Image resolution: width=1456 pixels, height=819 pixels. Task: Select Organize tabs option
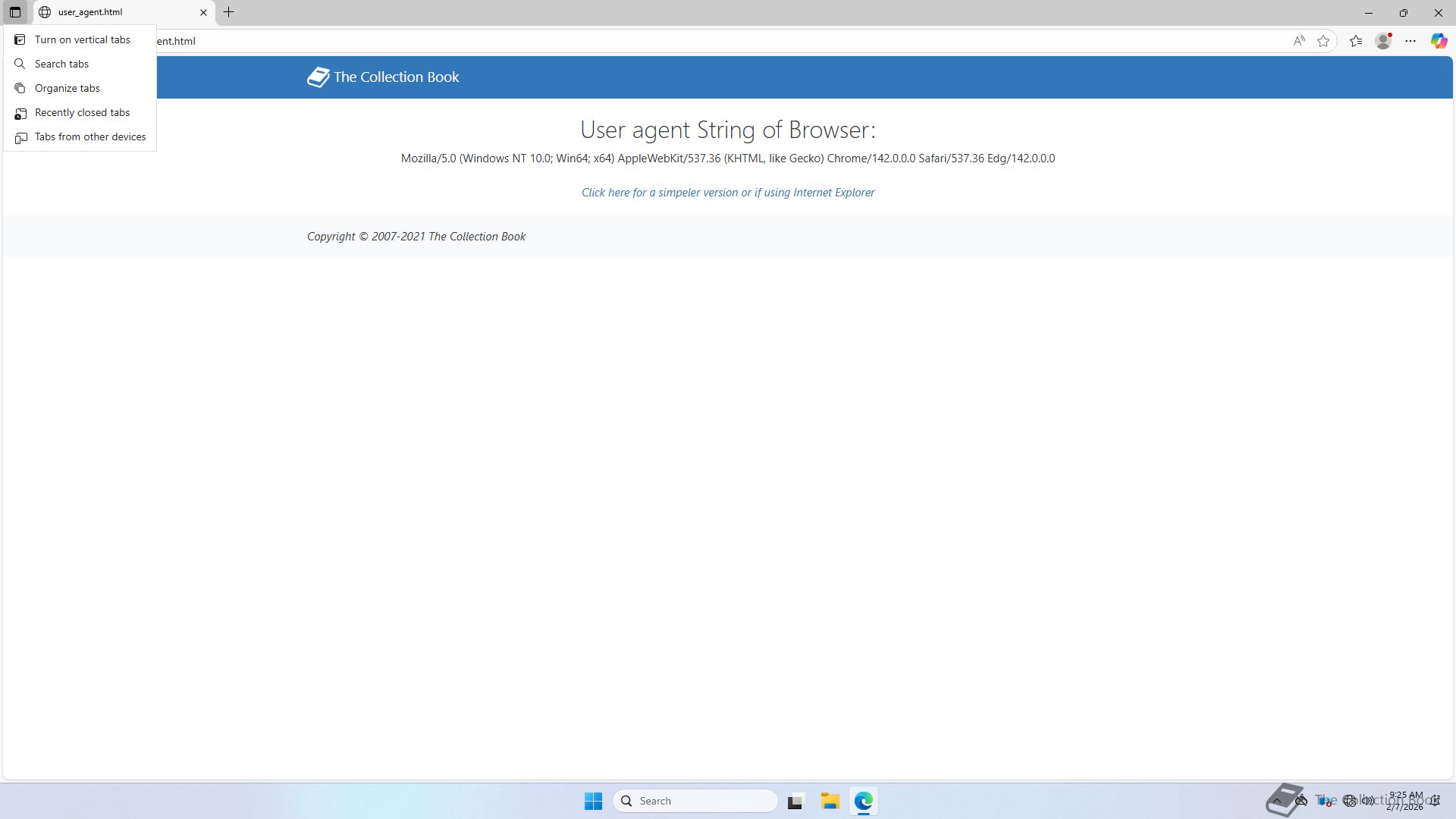pos(67,88)
